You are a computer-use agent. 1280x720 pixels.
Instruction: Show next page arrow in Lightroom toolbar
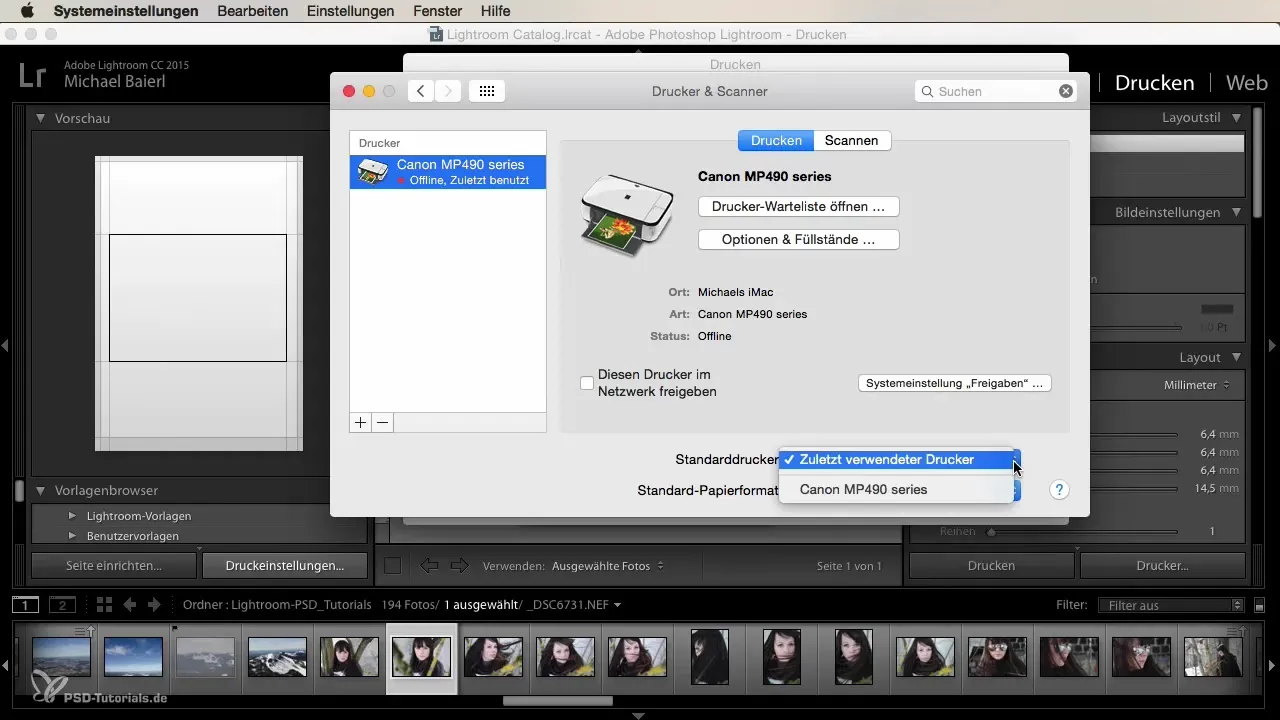click(460, 566)
